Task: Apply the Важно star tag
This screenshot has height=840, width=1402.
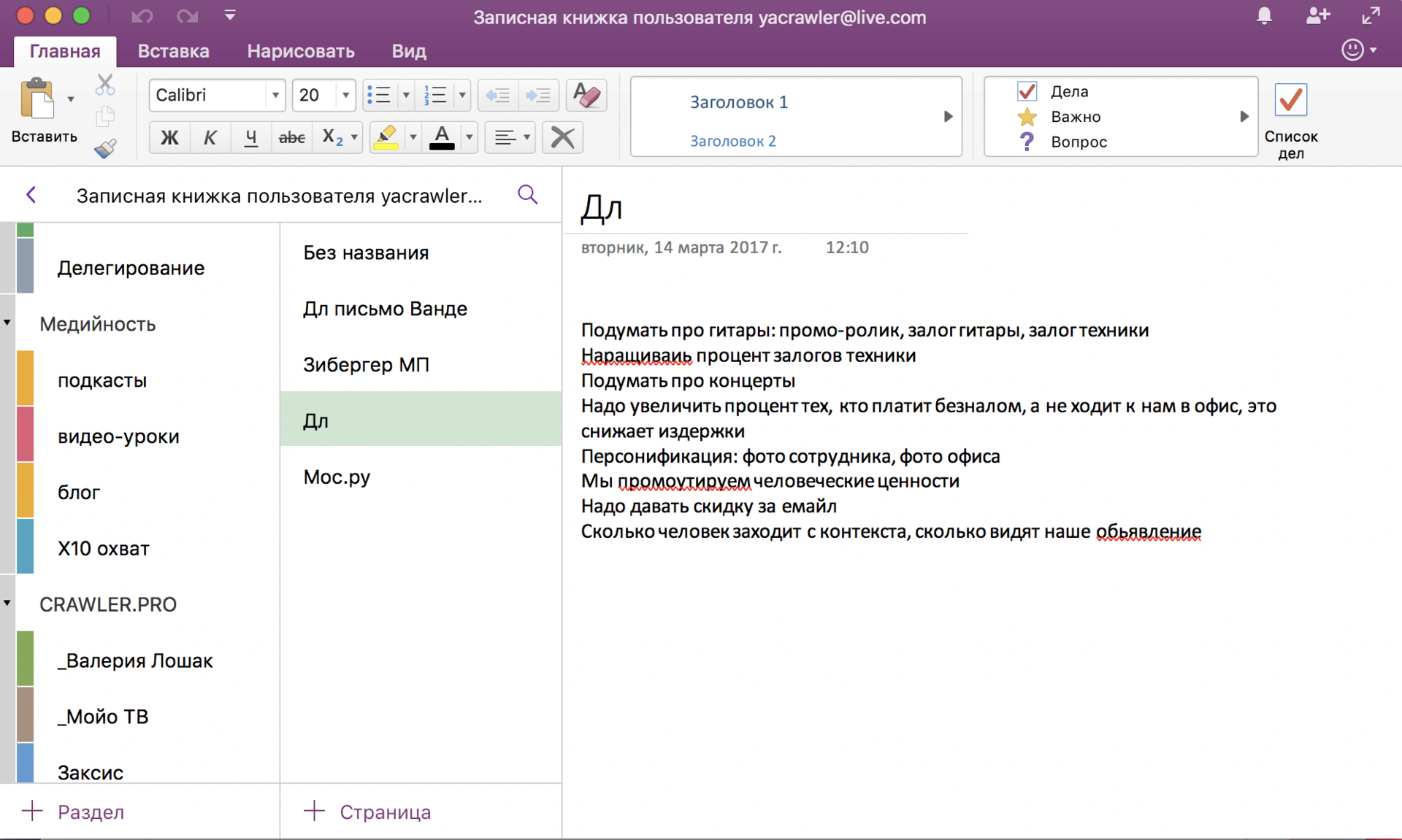Action: (1058, 117)
